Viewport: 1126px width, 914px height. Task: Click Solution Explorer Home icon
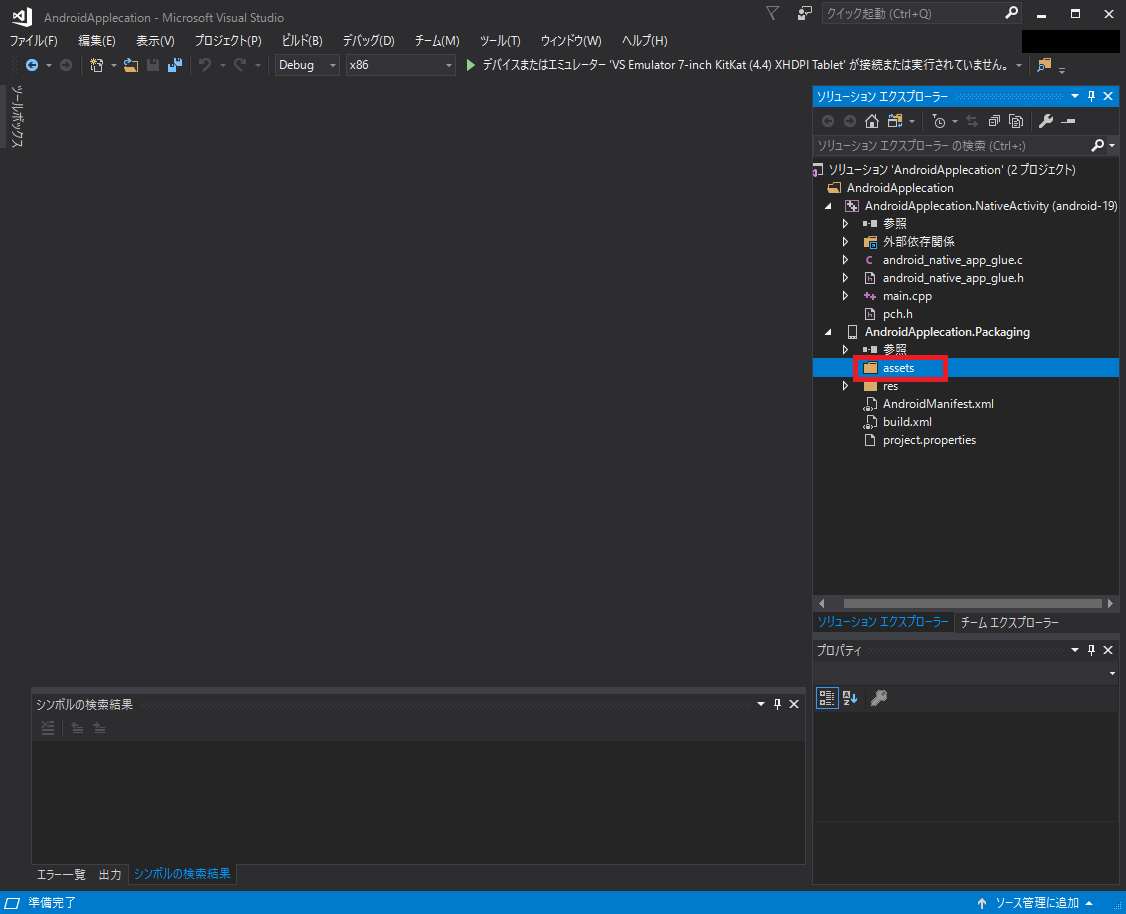pyautogui.click(x=872, y=121)
